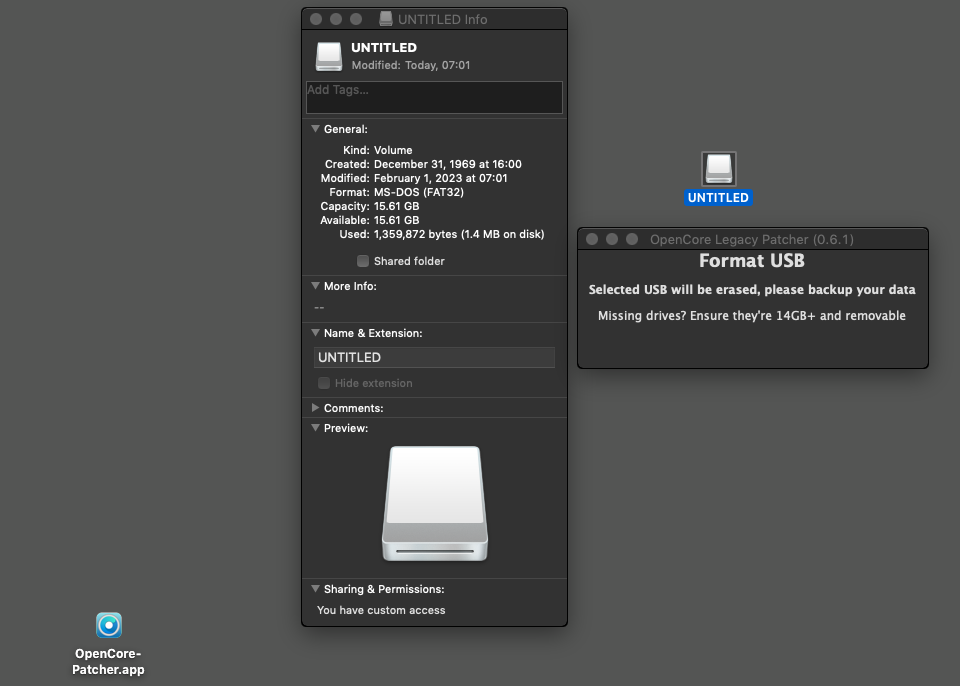Click the Available value 15.61 GB
The width and height of the screenshot is (960, 686).
click(x=397, y=220)
